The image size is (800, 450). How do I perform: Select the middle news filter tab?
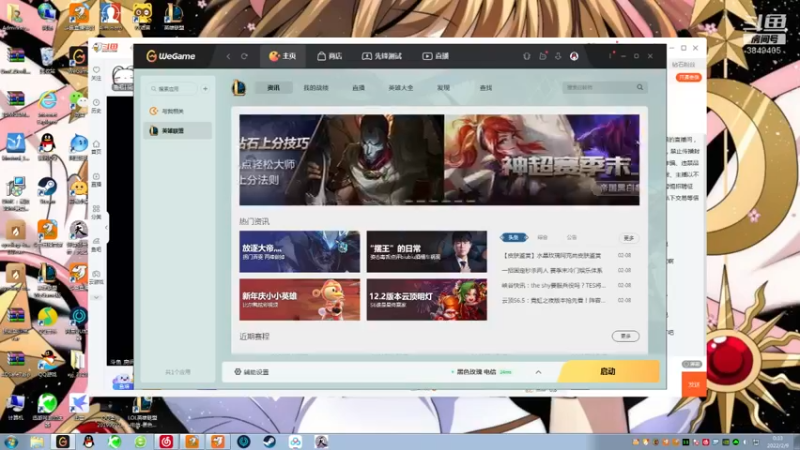542,237
